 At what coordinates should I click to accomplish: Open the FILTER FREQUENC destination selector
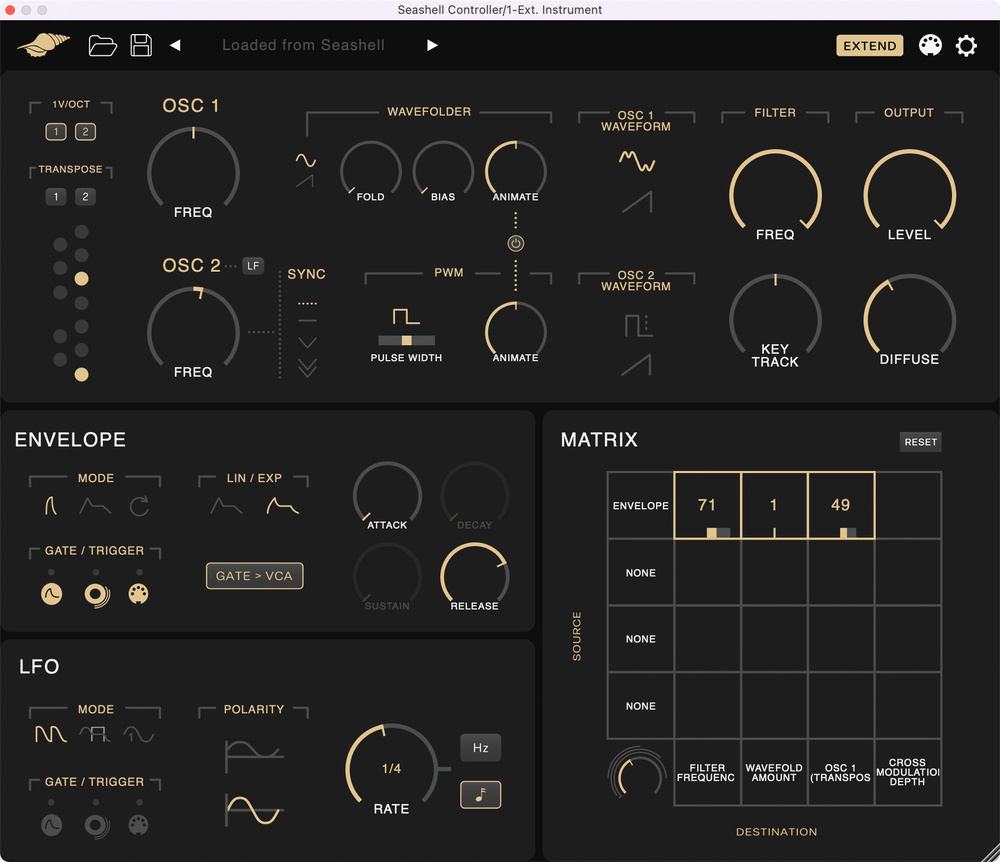click(x=707, y=773)
